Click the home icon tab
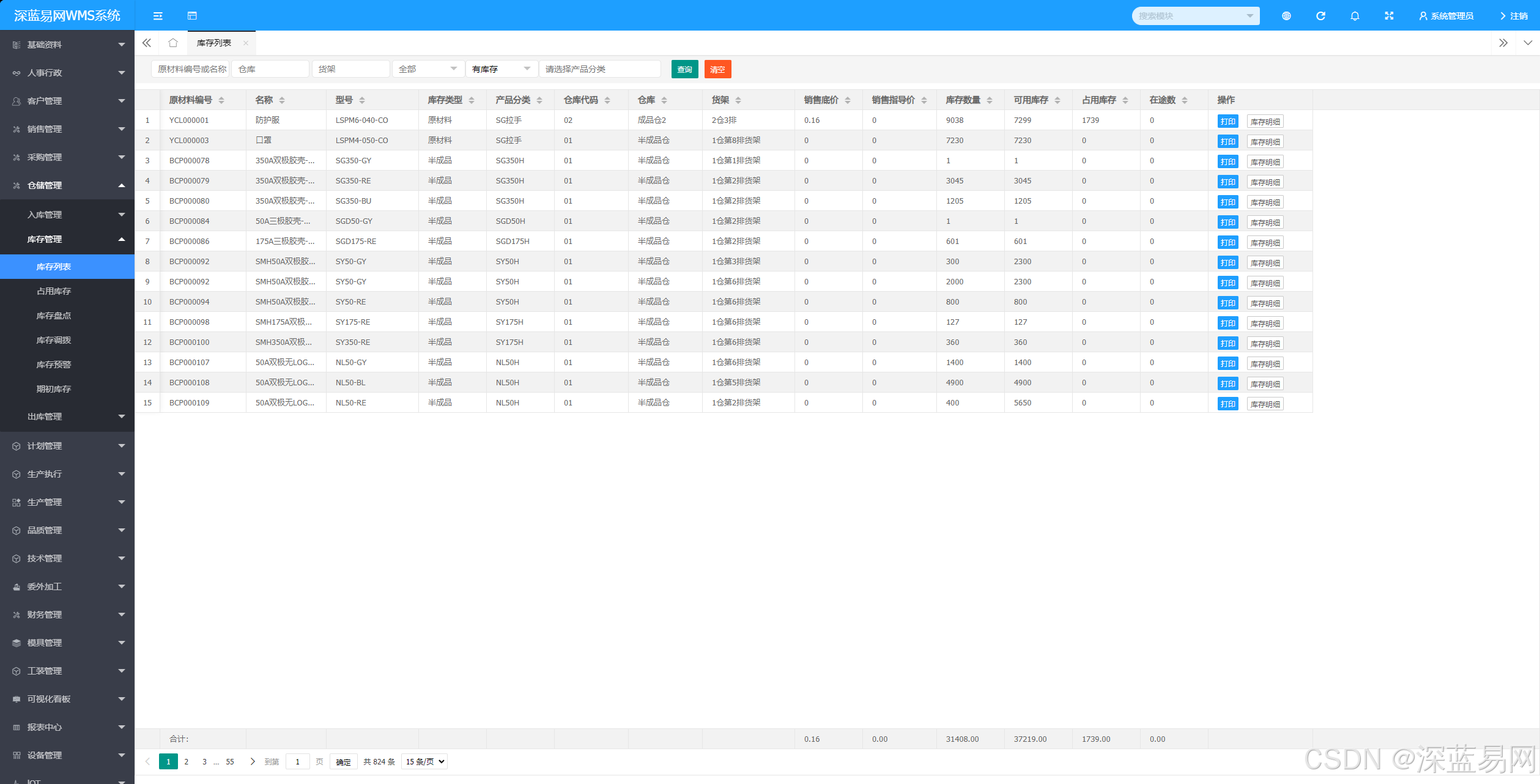 [x=173, y=43]
